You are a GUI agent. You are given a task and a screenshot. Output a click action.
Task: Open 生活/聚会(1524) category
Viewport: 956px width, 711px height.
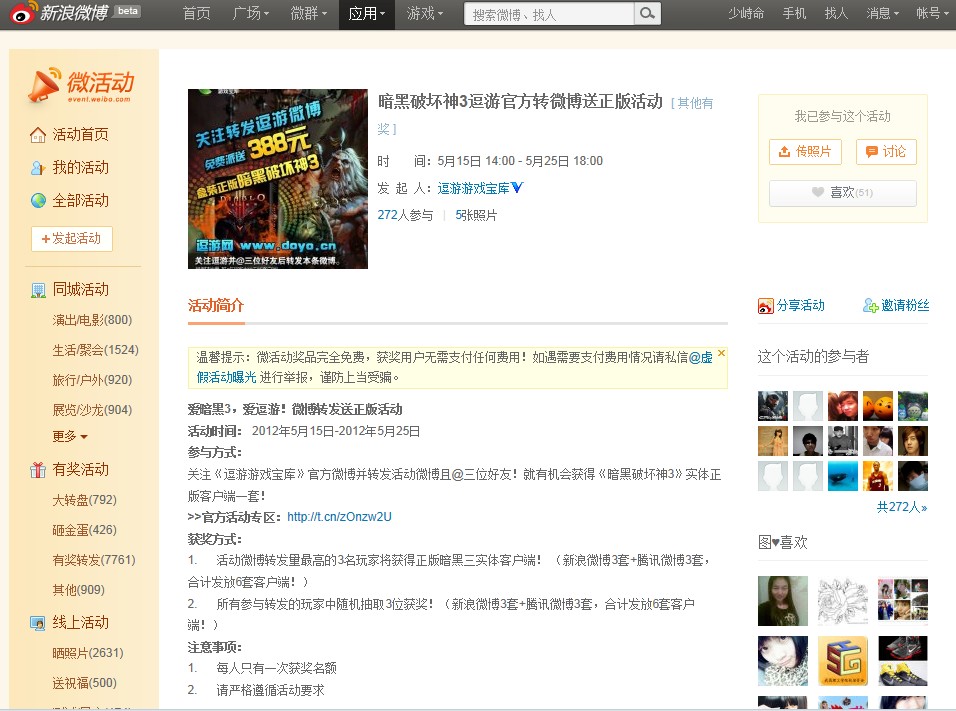pos(95,350)
